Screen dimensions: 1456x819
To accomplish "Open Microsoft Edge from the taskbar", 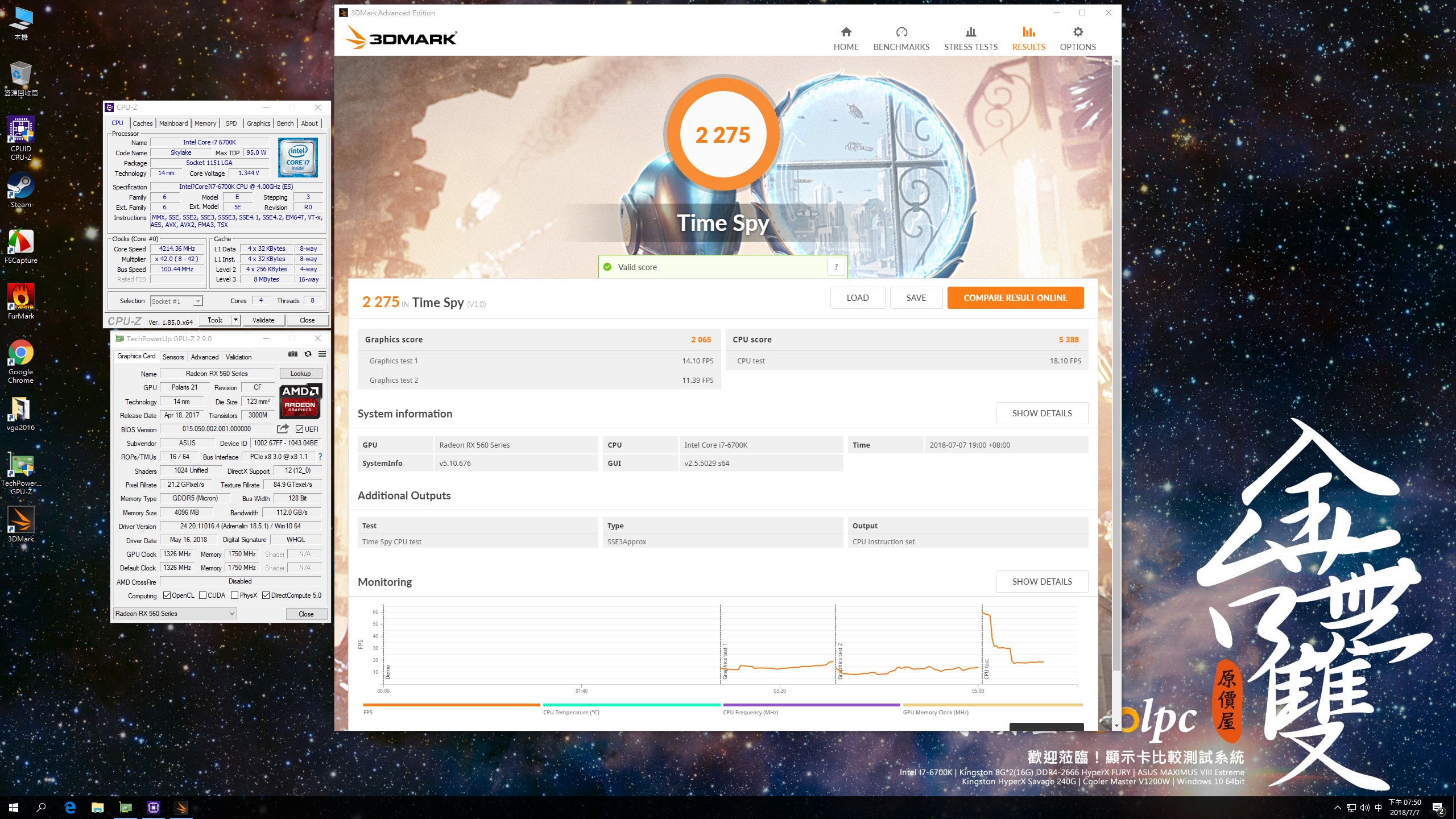I will 71,808.
